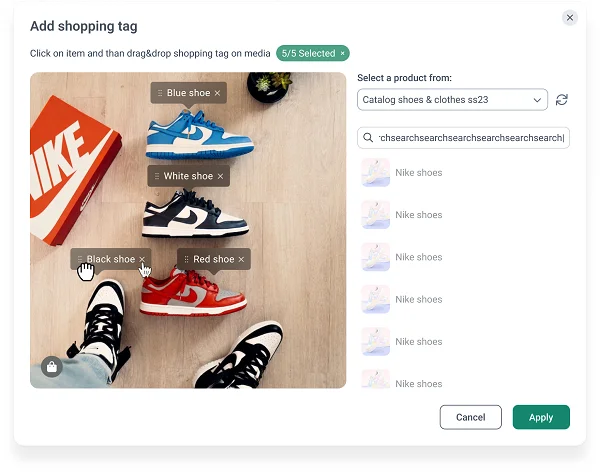The height and width of the screenshot is (473, 600).
Task: Remove the Black shoe tag
Action: pyautogui.click(x=142, y=259)
